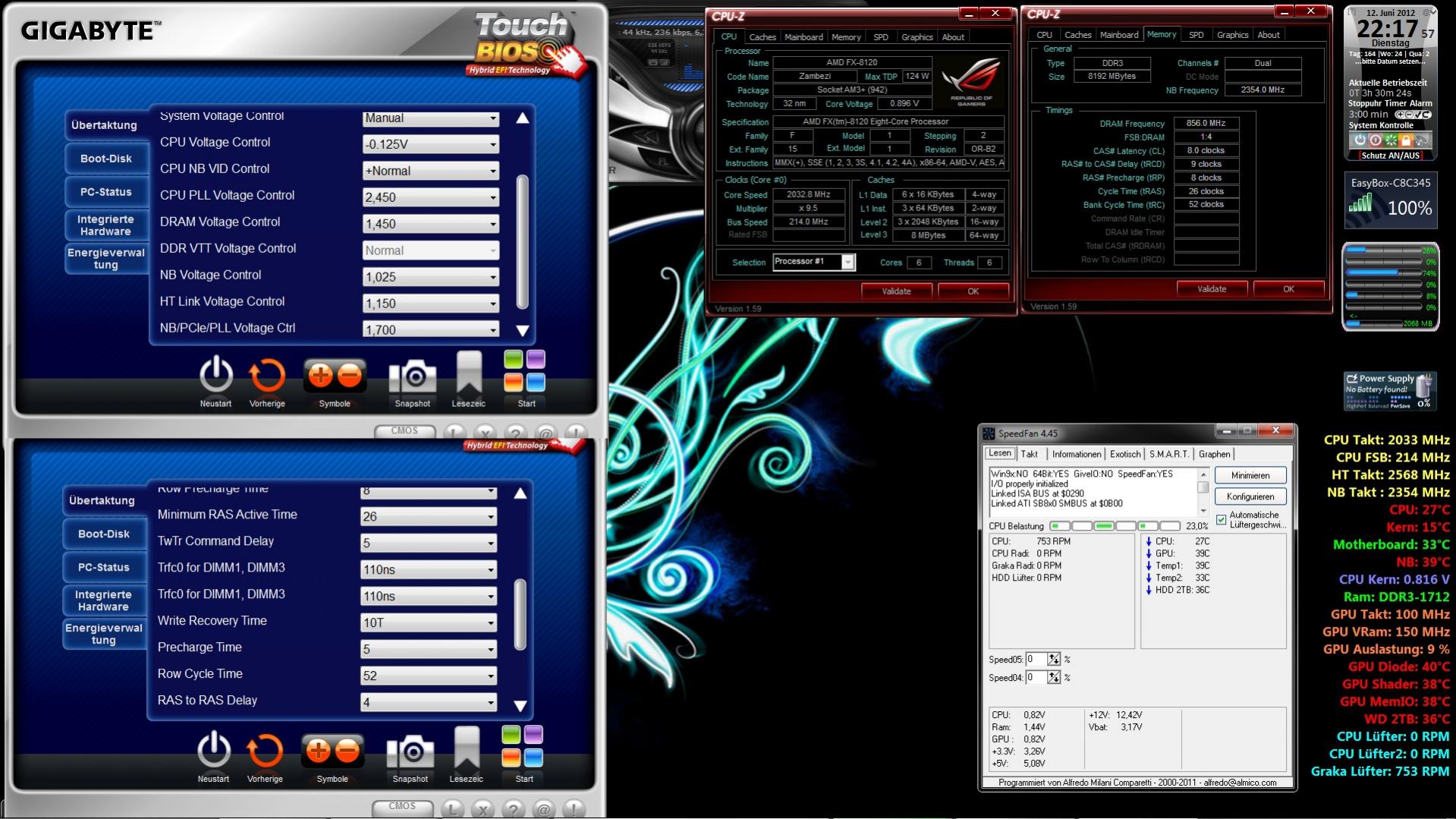This screenshot has width=1456, height=819.
Task: Click the orange lock icon under System Kontrolle
Action: (1406, 140)
